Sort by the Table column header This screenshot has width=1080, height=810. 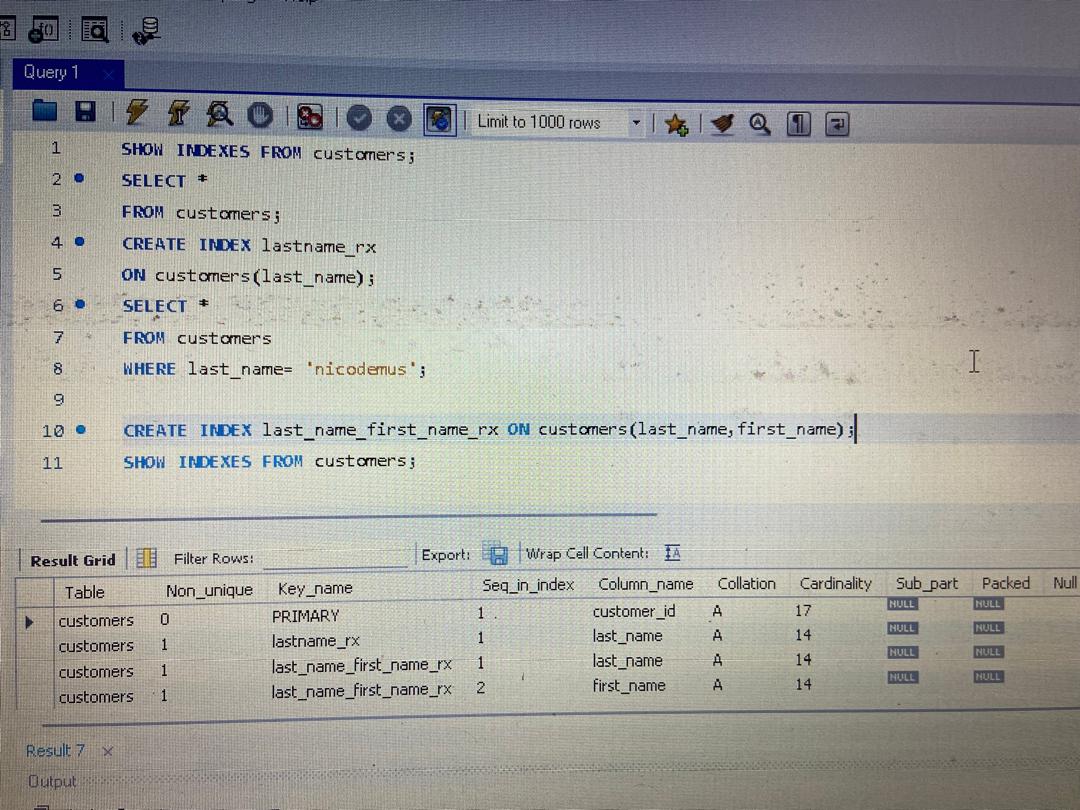coord(84,592)
